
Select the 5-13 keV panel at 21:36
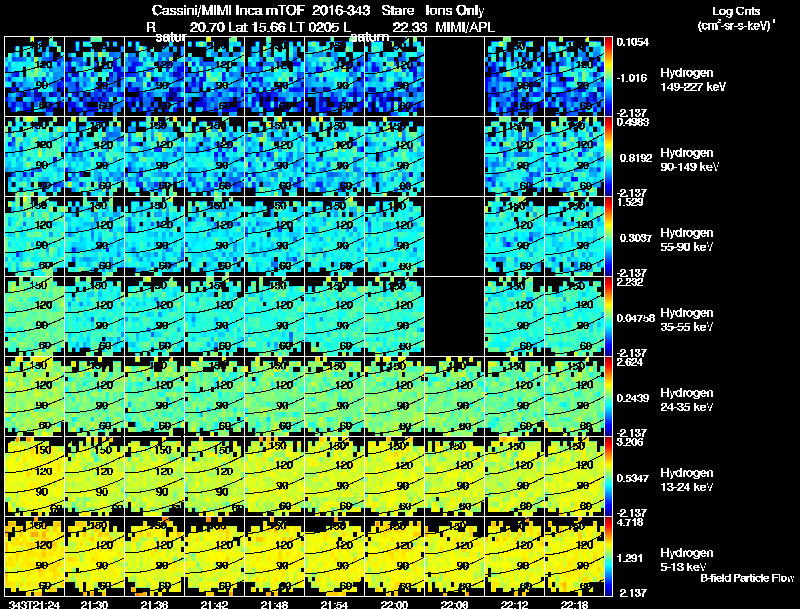pos(155,556)
